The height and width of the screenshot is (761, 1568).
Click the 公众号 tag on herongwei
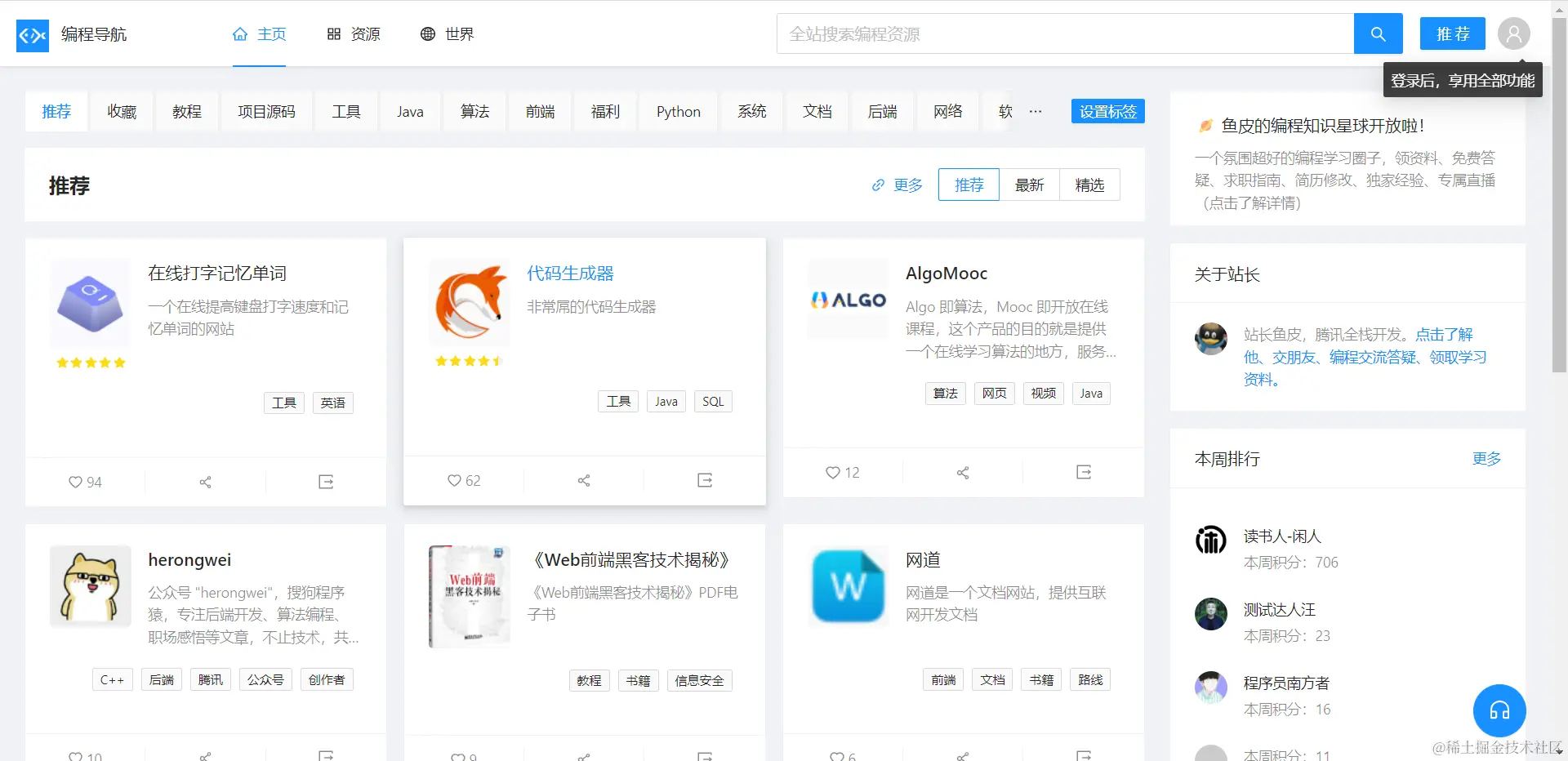265,679
